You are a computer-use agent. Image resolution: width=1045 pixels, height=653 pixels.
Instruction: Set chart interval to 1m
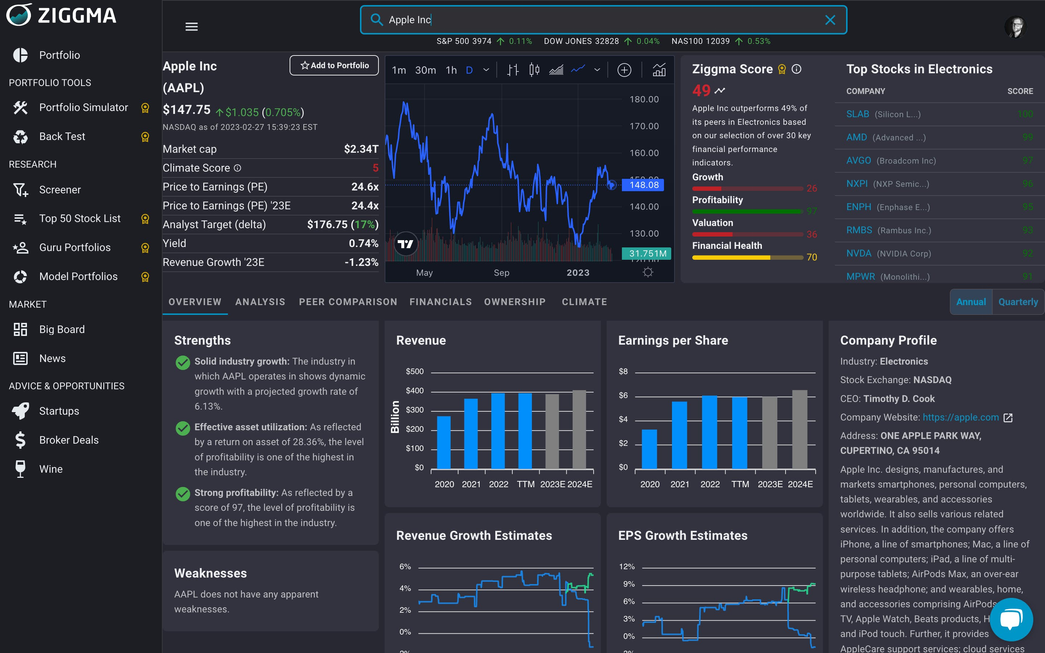[x=399, y=70]
